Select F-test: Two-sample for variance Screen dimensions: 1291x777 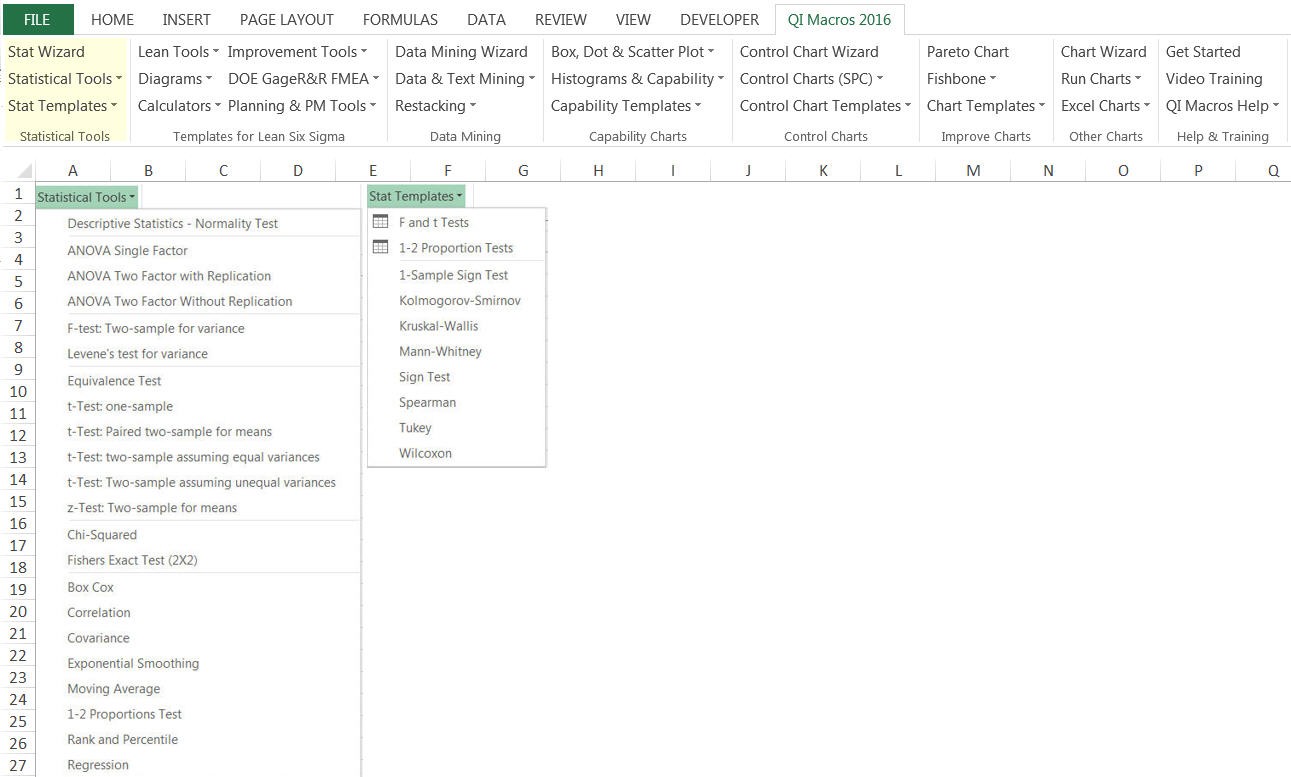[x=155, y=328]
